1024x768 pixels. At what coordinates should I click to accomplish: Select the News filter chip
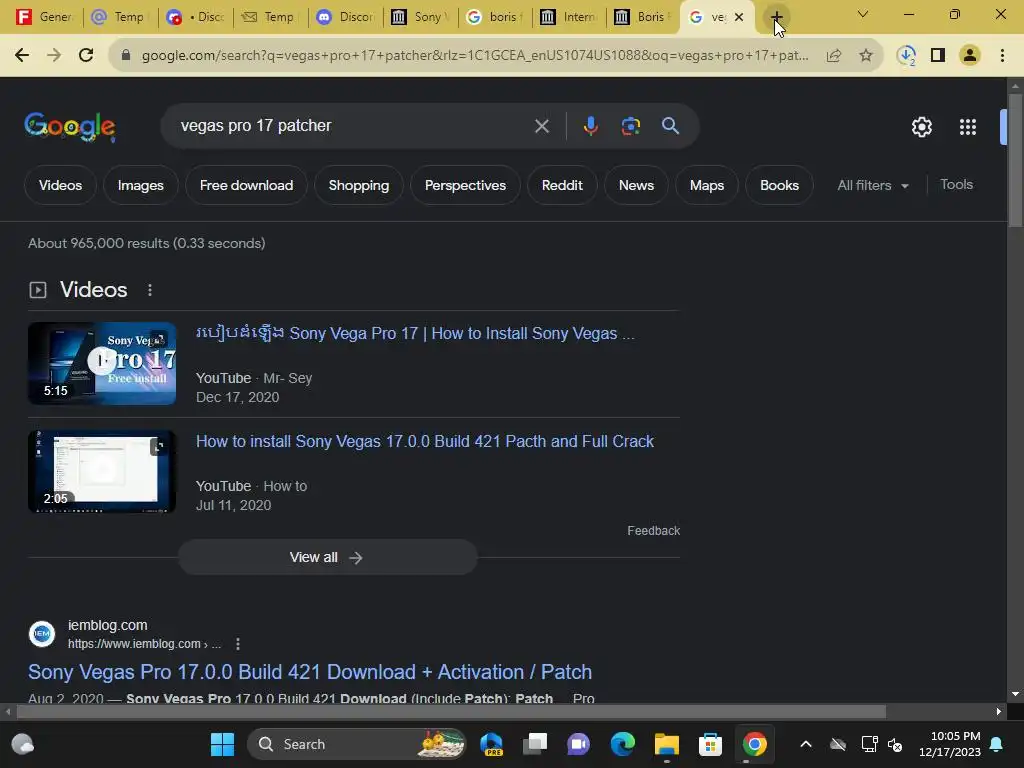tap(636, 185)
